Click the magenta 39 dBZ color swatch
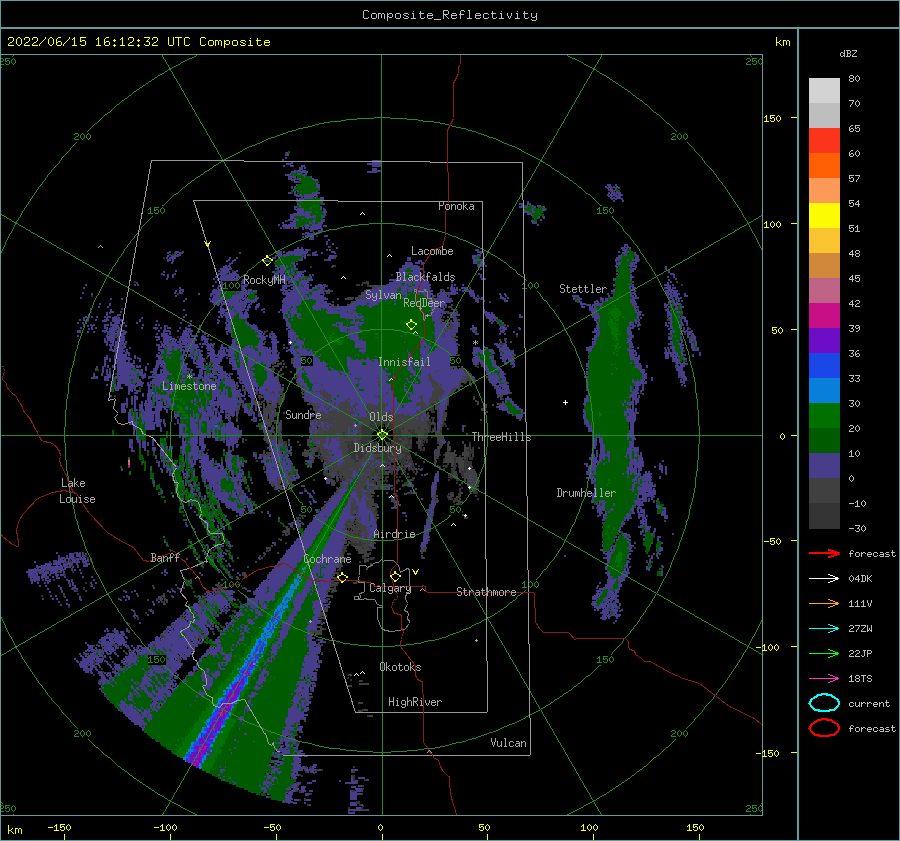The width and height of the screenshot is (900, 841). [824, 315]
